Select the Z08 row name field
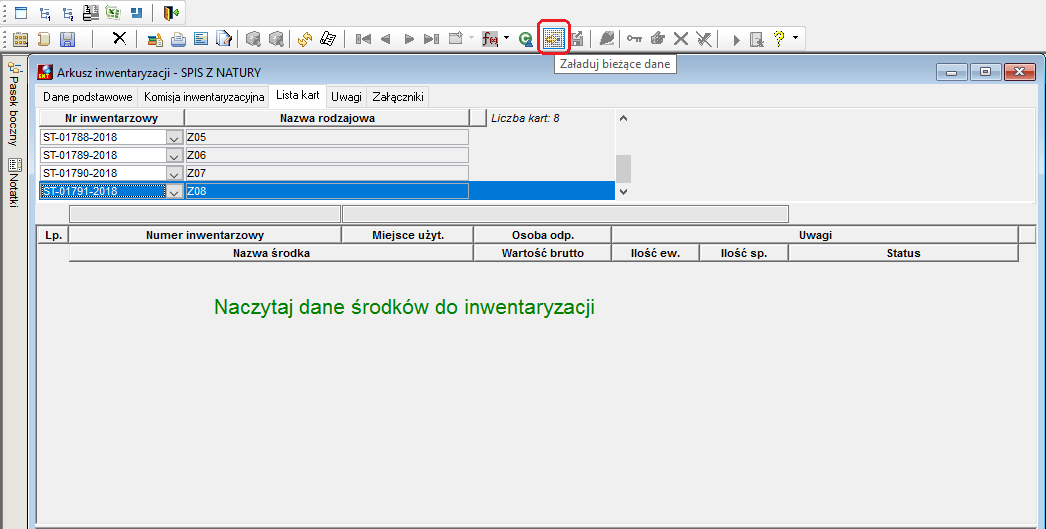The width and height of the screenshot is (1046, 529). pos(327,191)
